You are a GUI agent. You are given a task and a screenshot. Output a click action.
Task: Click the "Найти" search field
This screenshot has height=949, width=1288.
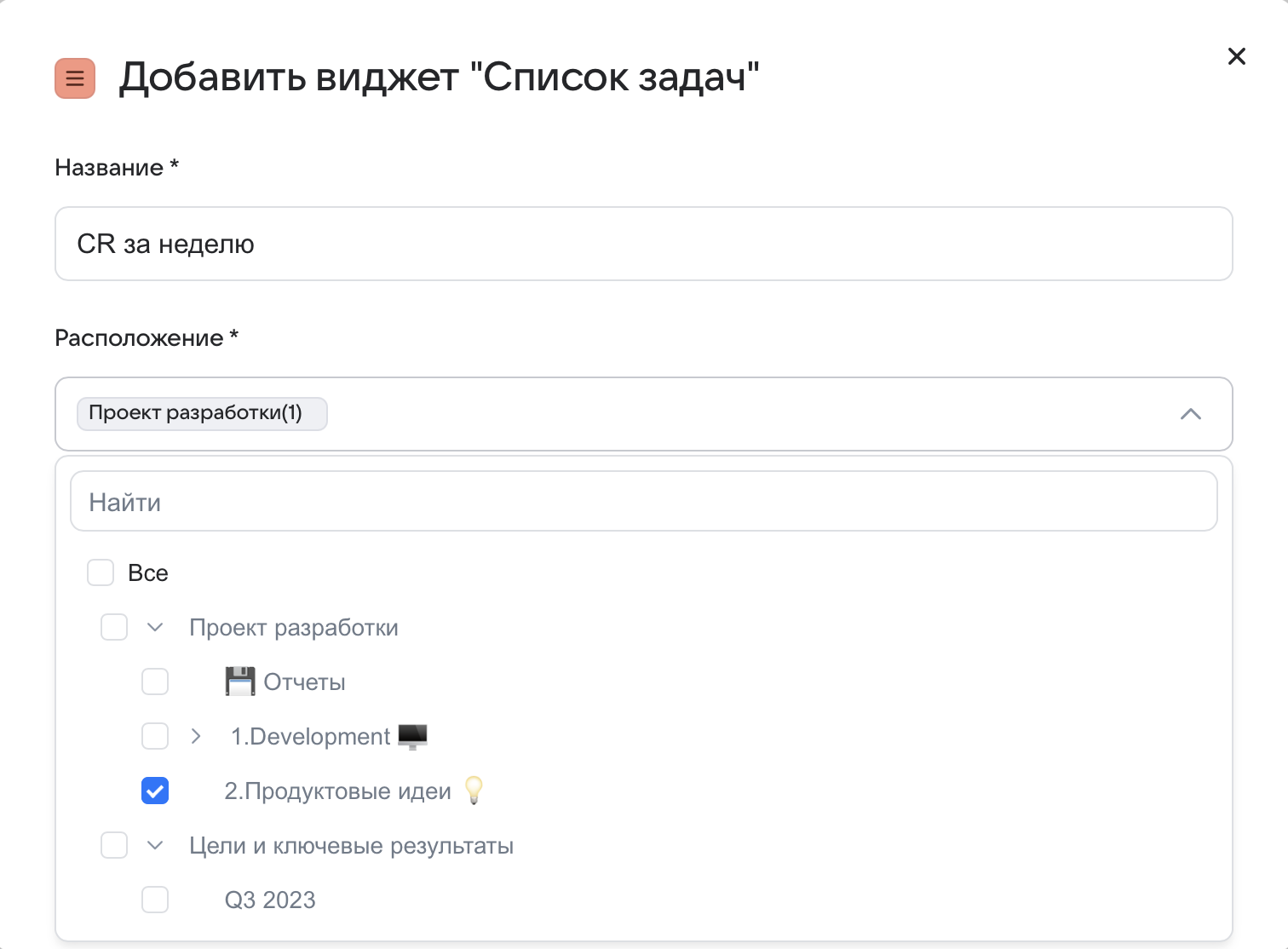pyautogui.click(x=643, y=501)
